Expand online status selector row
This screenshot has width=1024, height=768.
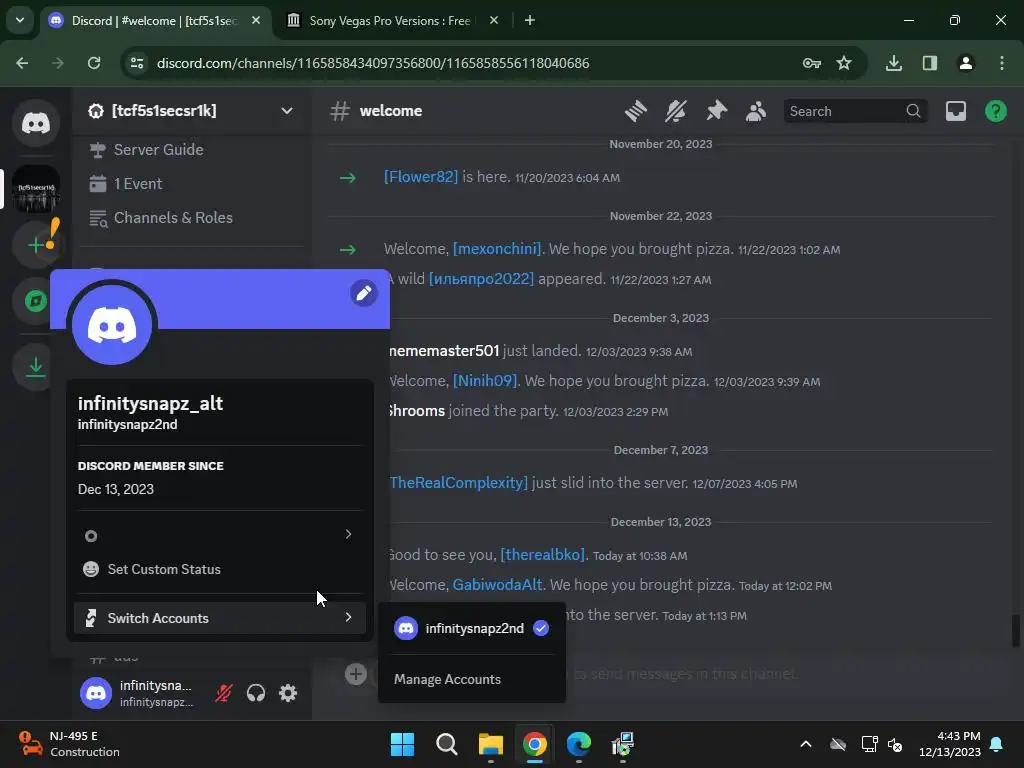[x=219, y=535]
